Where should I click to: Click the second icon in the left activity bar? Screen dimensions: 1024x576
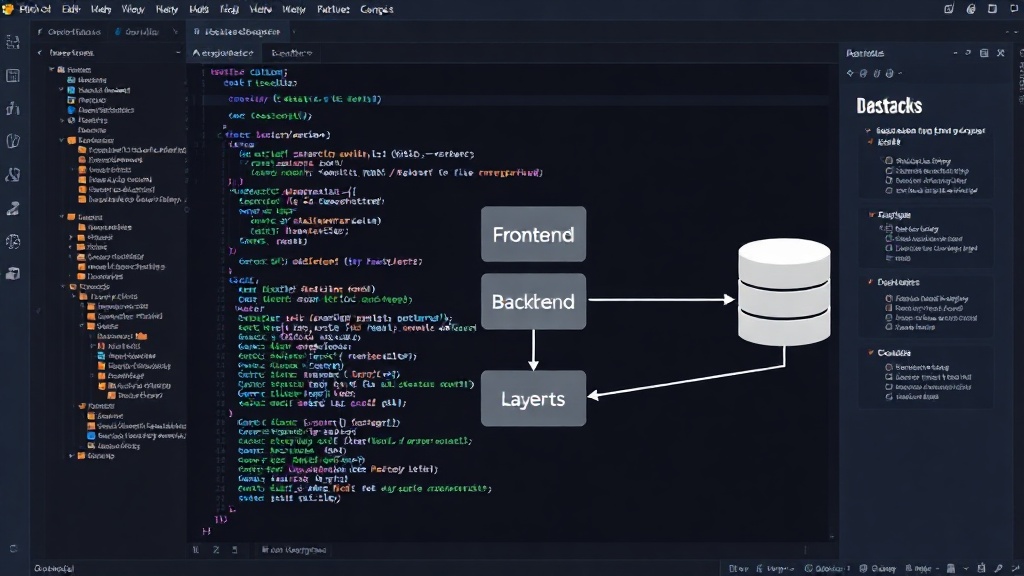pos(13,76)
